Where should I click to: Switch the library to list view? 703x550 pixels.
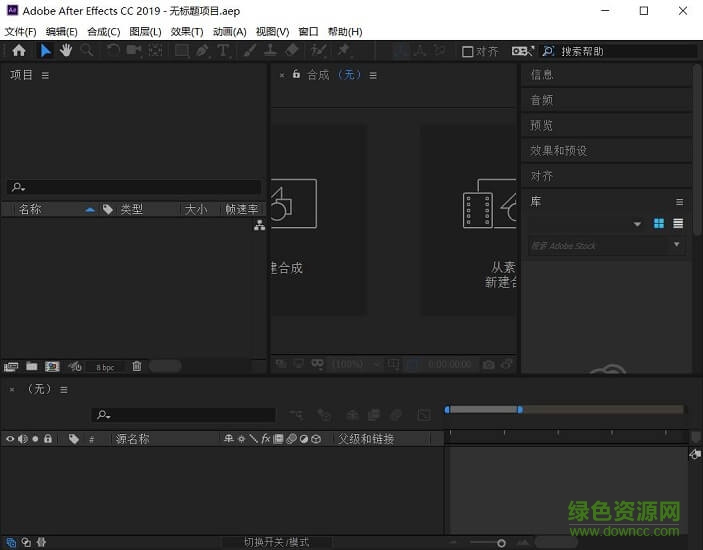pos(678,224)
